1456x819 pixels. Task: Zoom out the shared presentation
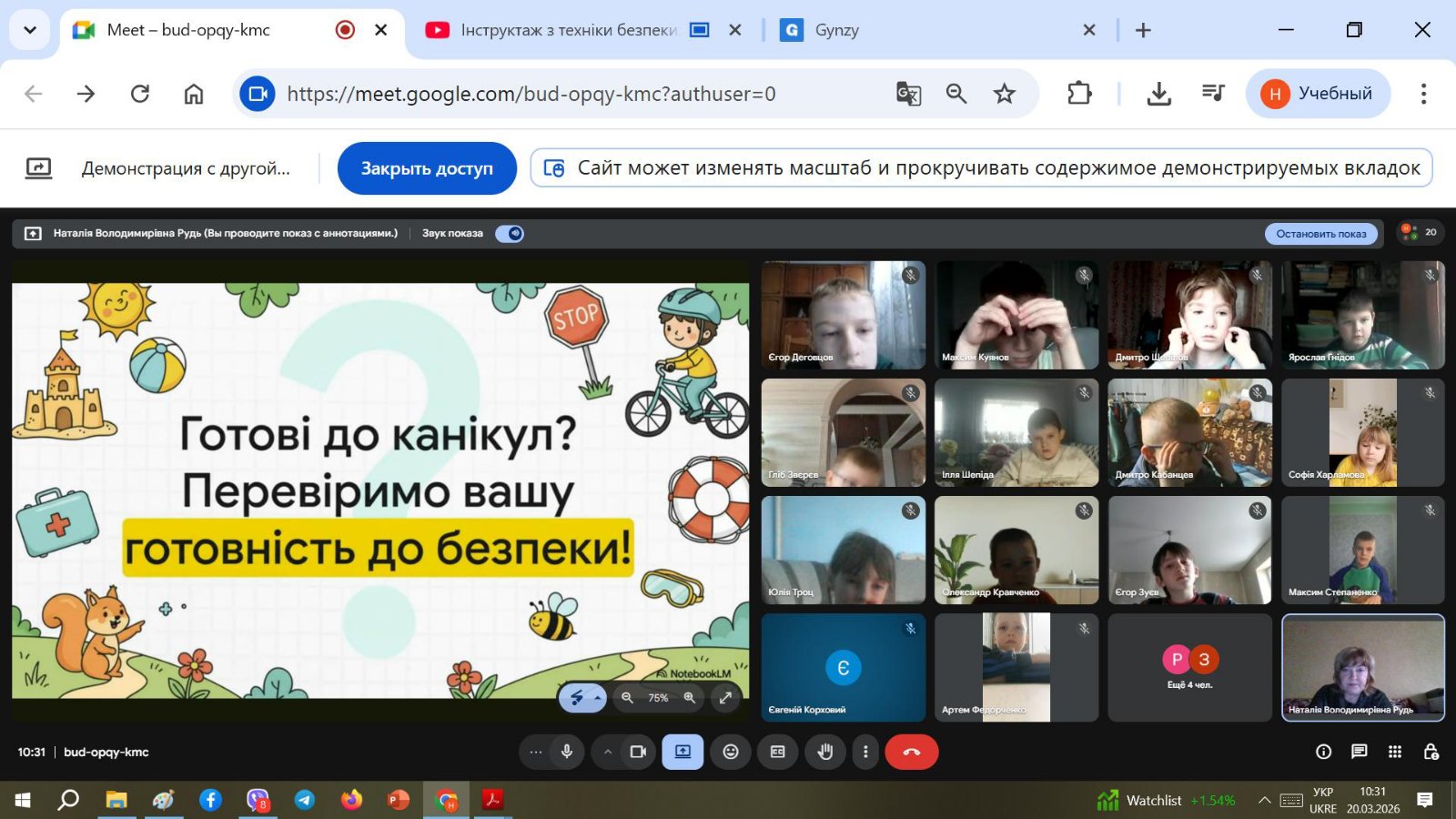point(627,698)
